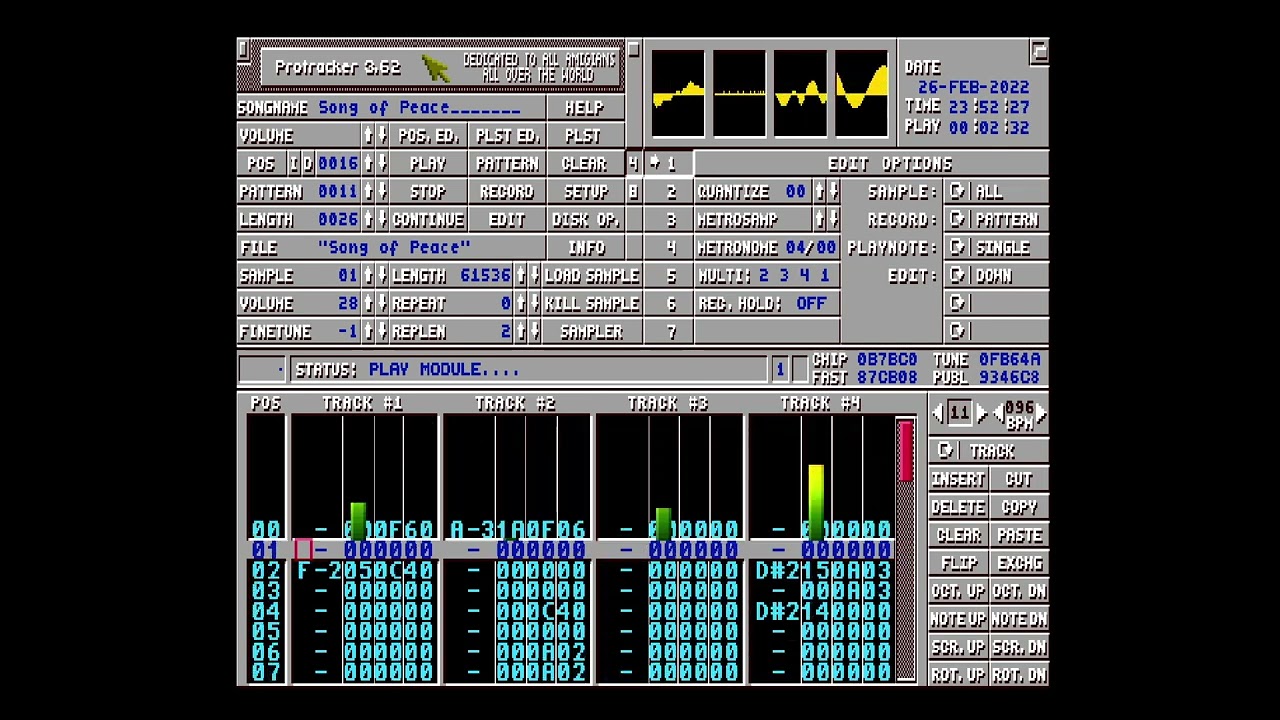This screenshot has width=1280, height=720.
Task: Cycle the PATTERN record option
Action: (995, 220)
